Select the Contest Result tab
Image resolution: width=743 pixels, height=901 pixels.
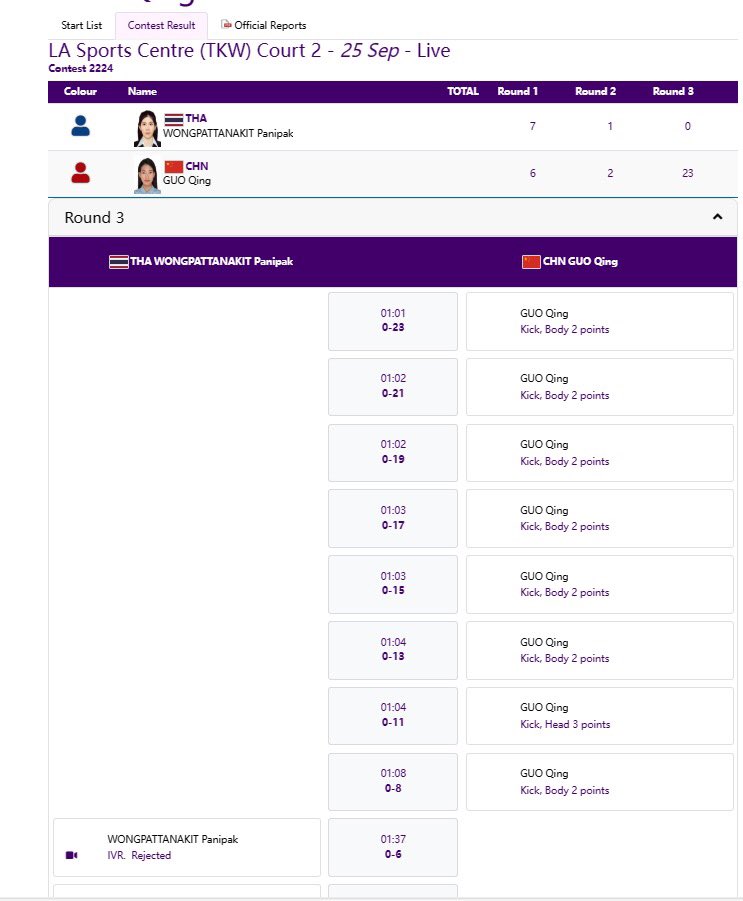click(161, 25)
